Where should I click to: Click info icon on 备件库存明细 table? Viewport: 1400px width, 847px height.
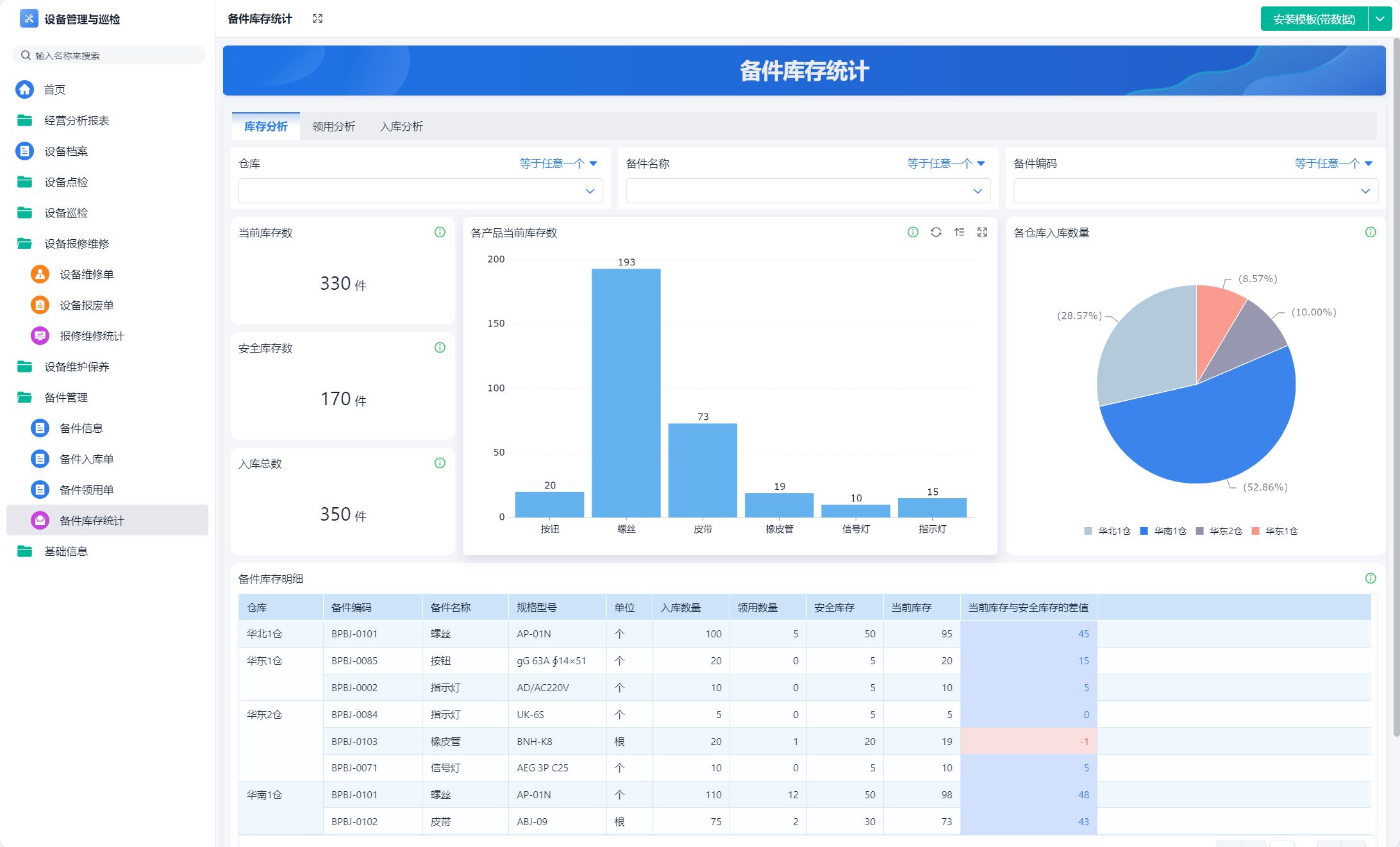click(1371, 578)
